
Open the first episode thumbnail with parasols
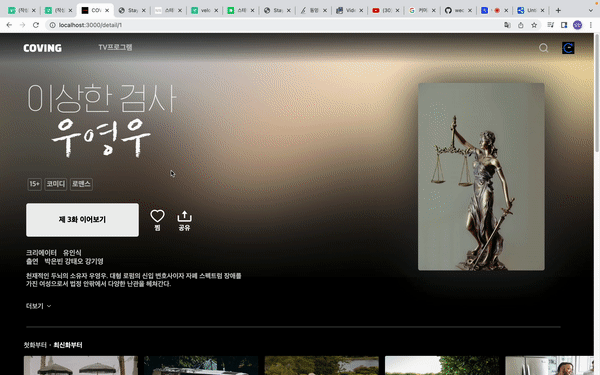pyautogui.click(x=81, y=365)
